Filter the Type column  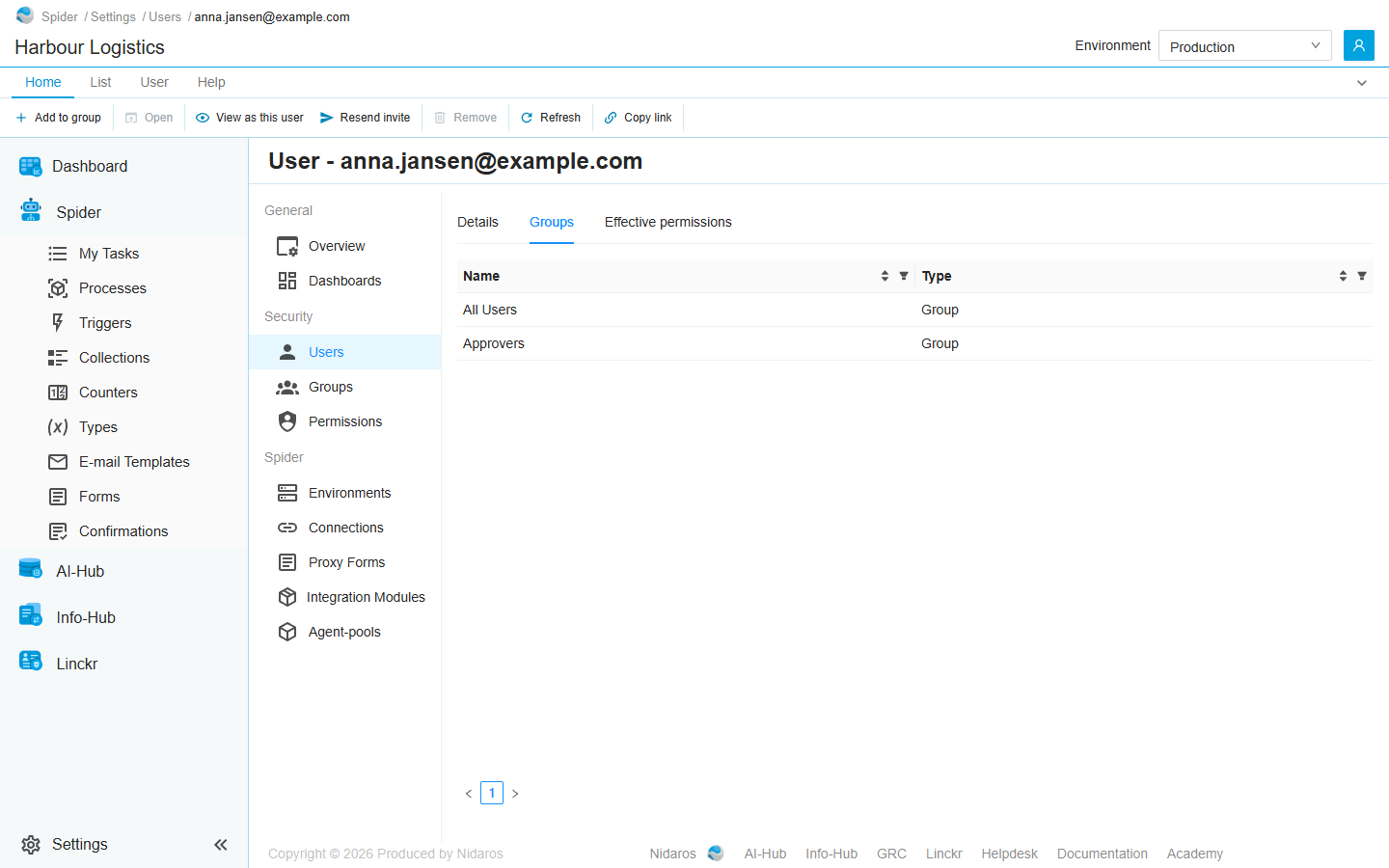[x=1362, y=276]
